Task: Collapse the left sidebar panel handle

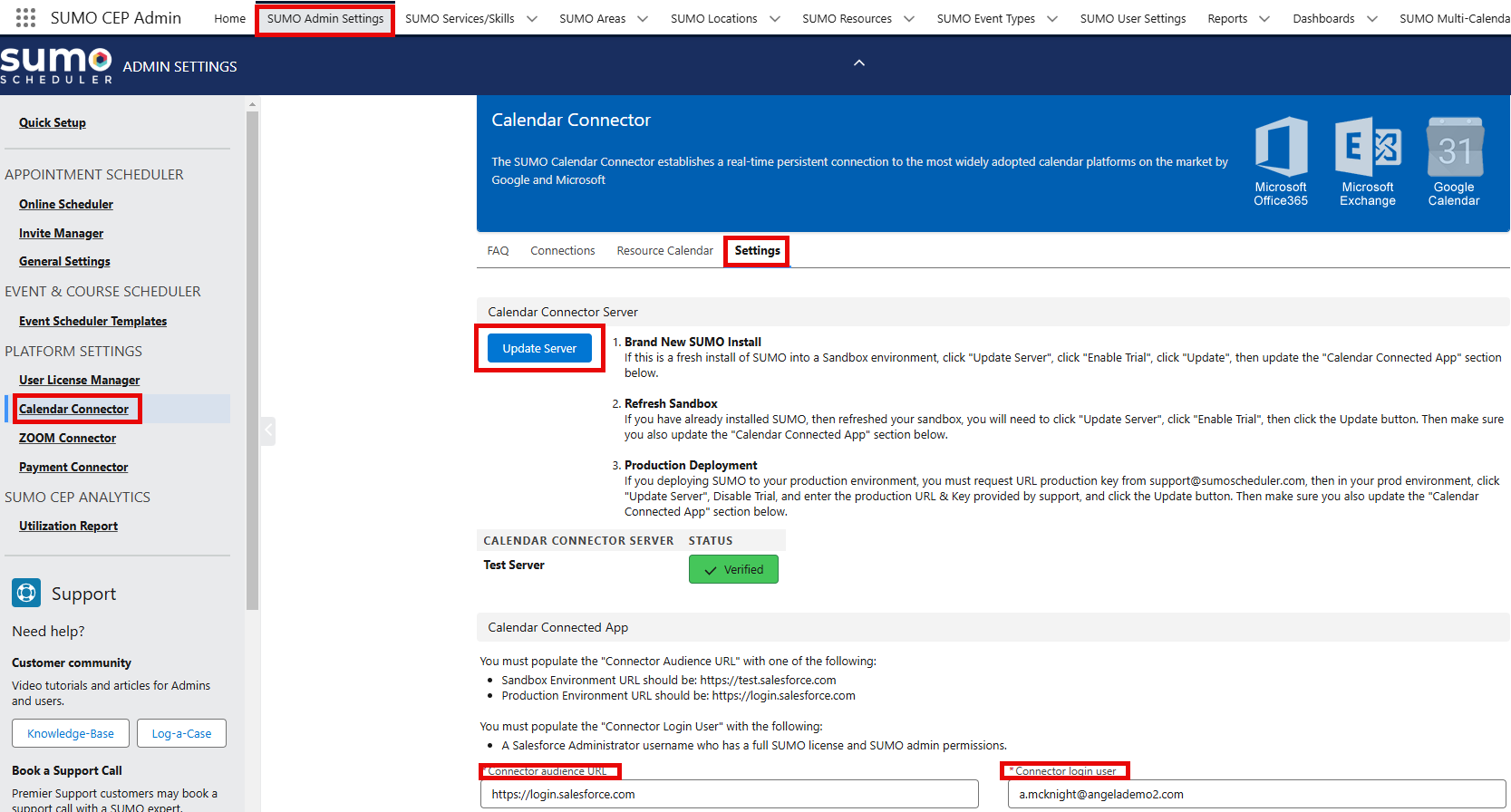Action: [268, 430]
